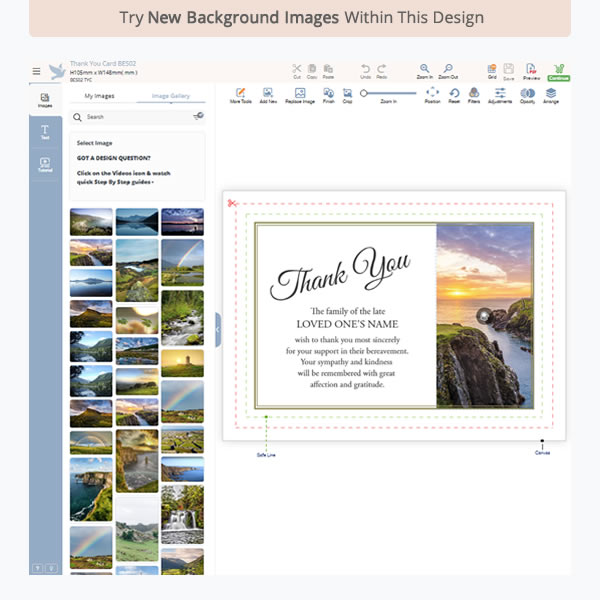Click the Cut scissors icon
The height and width of the screenshot is (600, 600).
tap(297, 69)
